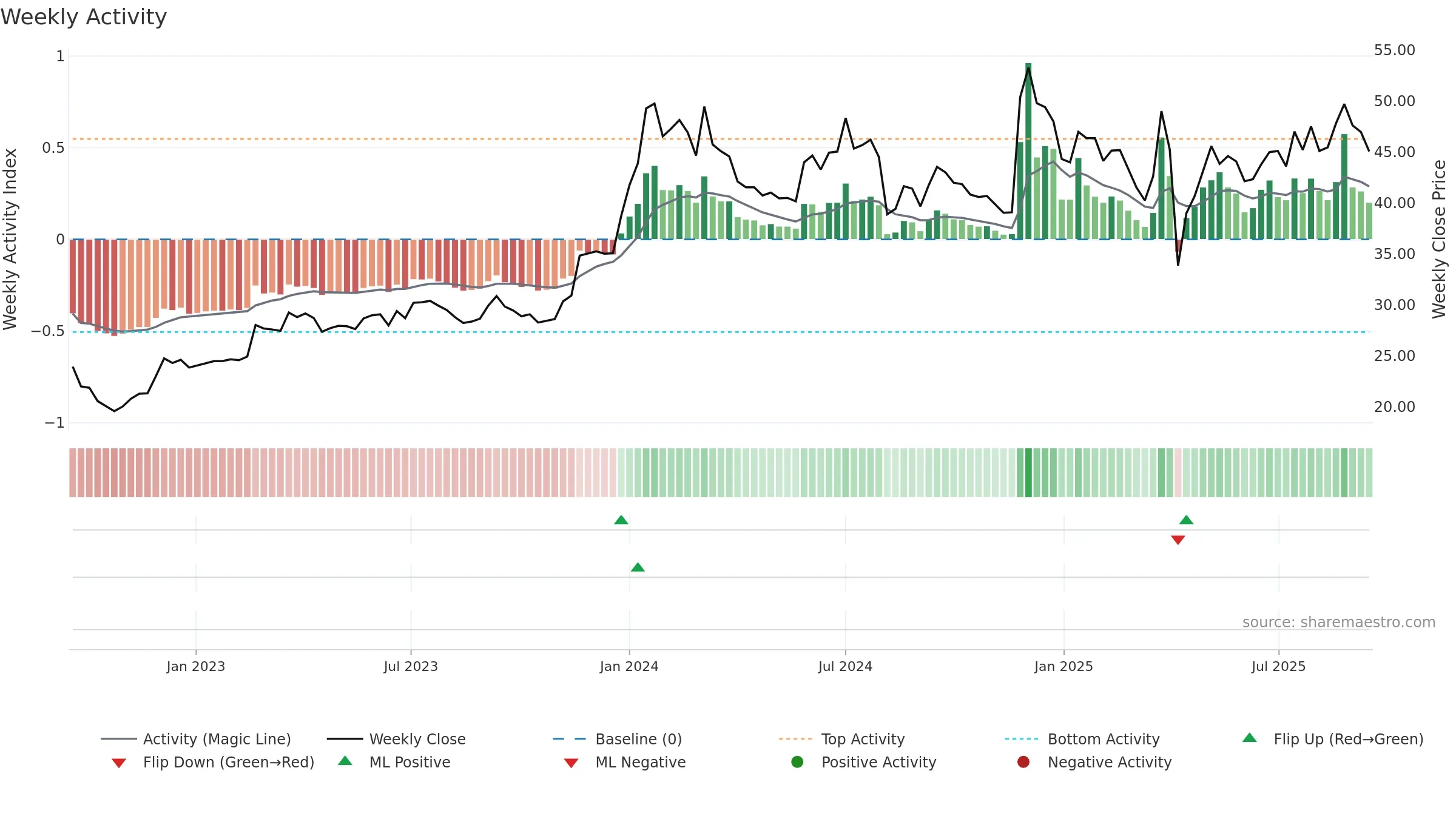
Task: Click the pink heatmap cell in spring 2025
Action: click(1178, 473)
